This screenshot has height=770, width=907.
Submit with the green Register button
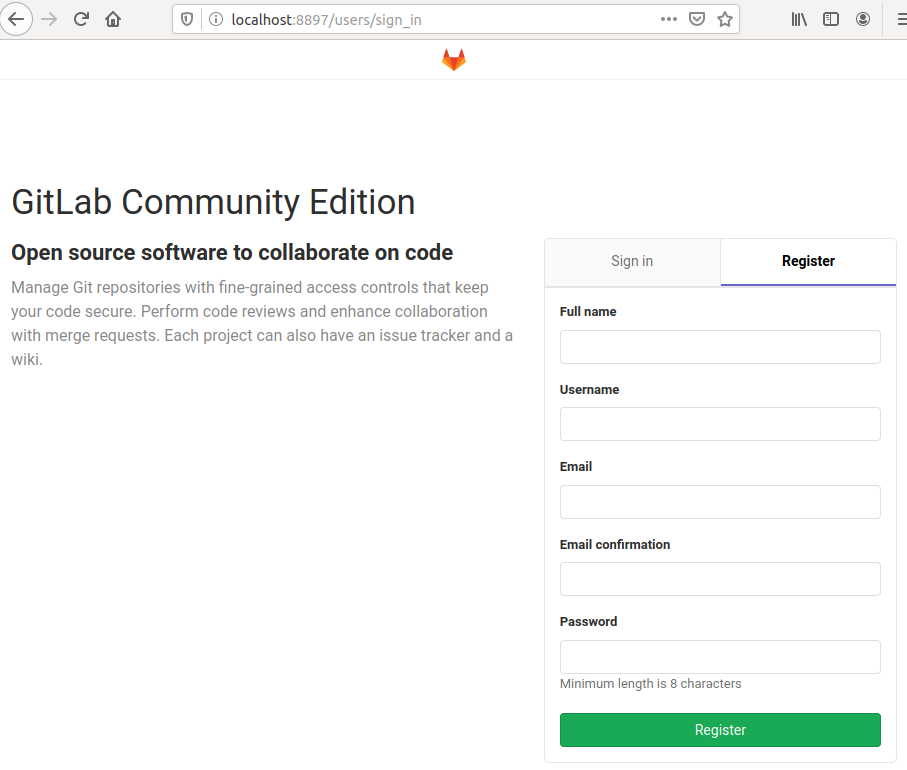720,730
